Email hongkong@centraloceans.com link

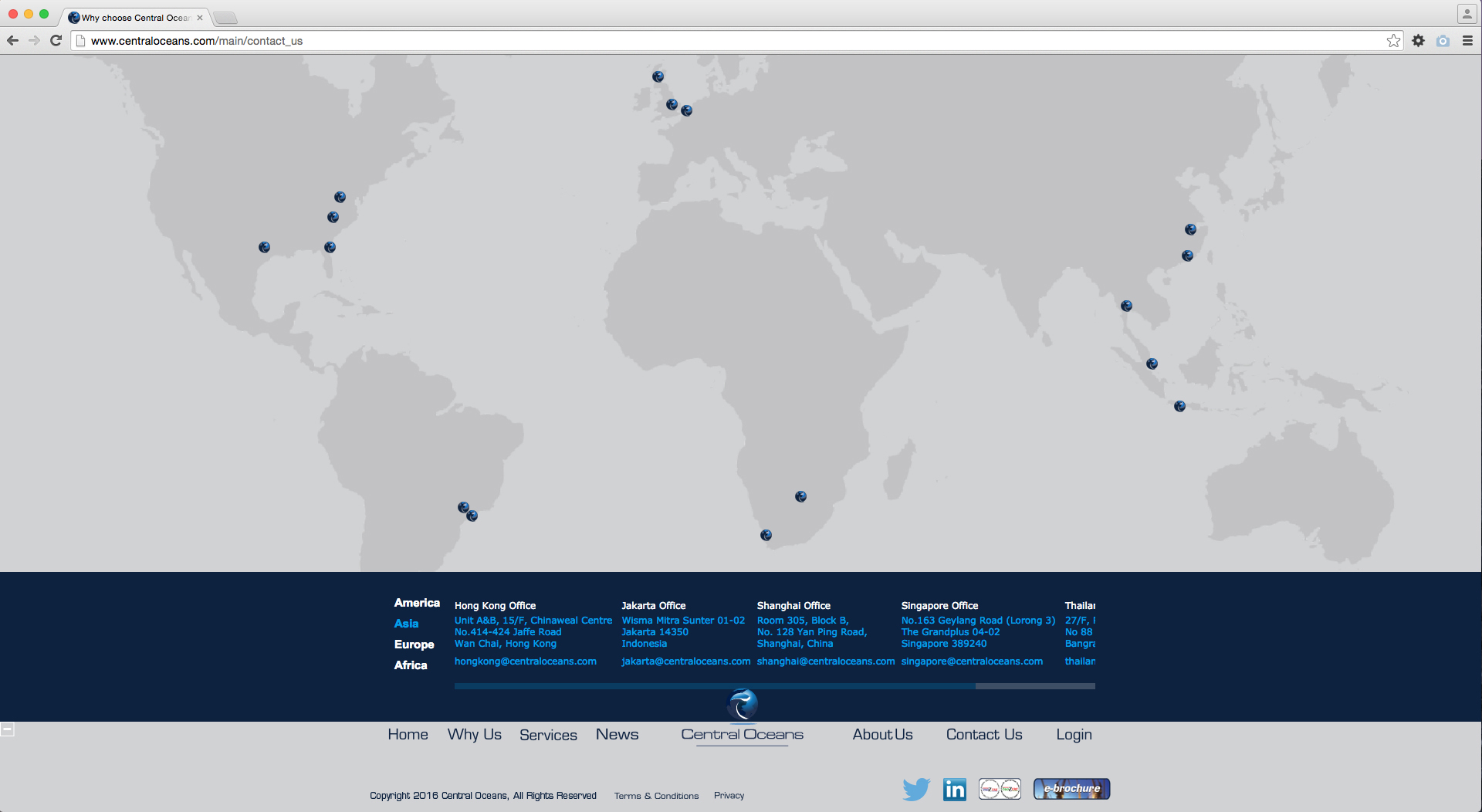(x=525, y=661)
